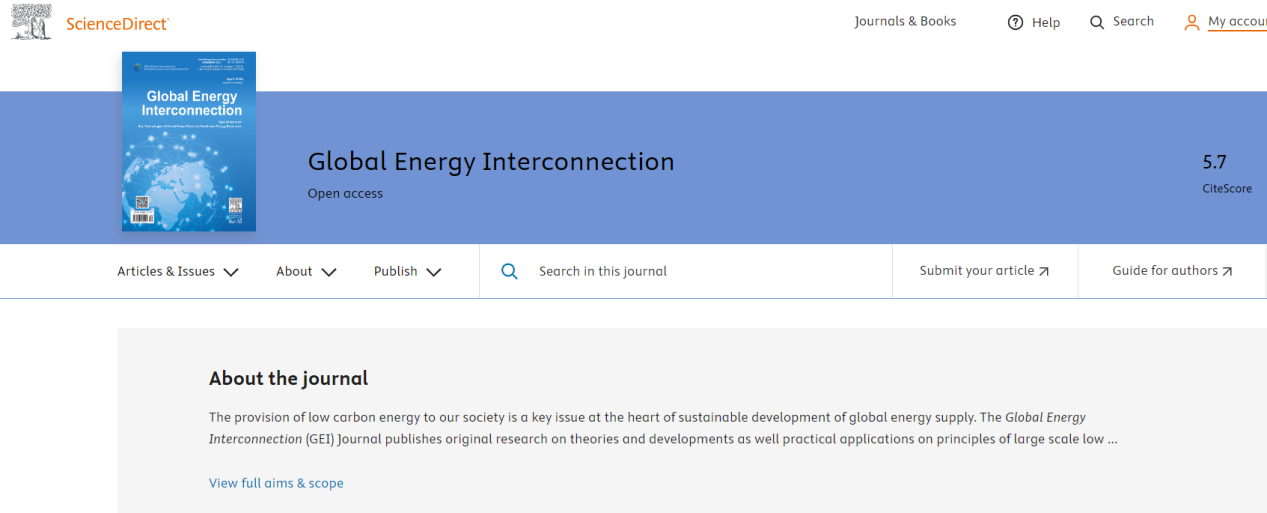Click the arrow icon beside Submit your article

pyautogui.click(x=1044, y=272)
